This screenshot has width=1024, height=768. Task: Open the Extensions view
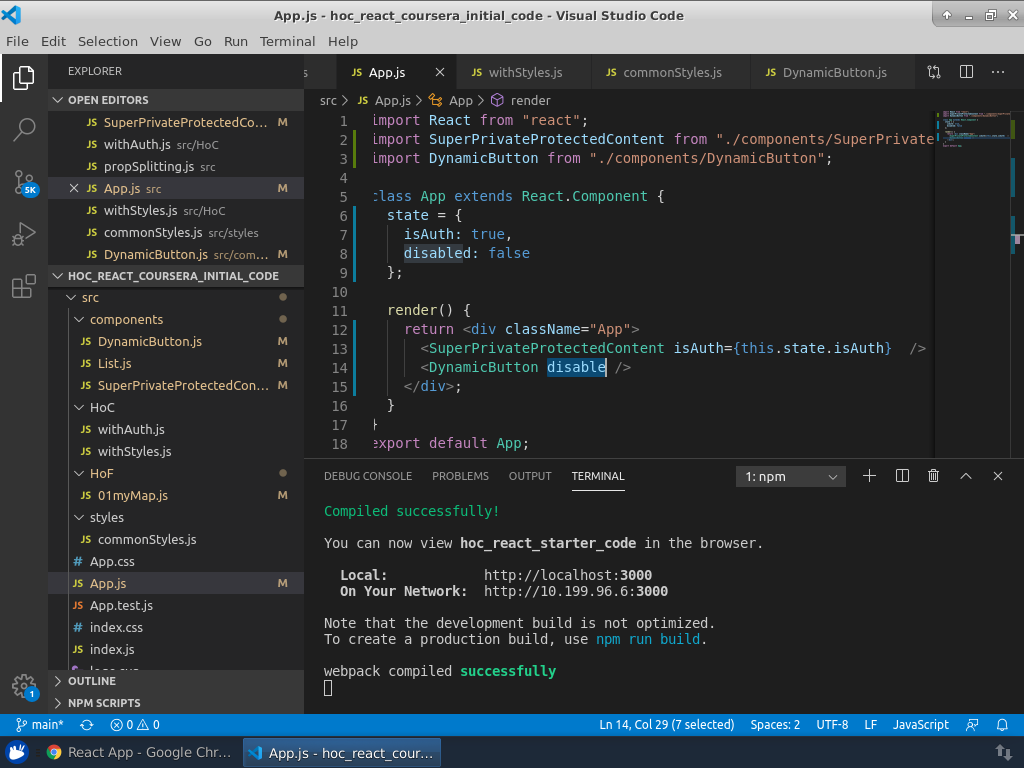pos(24,288)
